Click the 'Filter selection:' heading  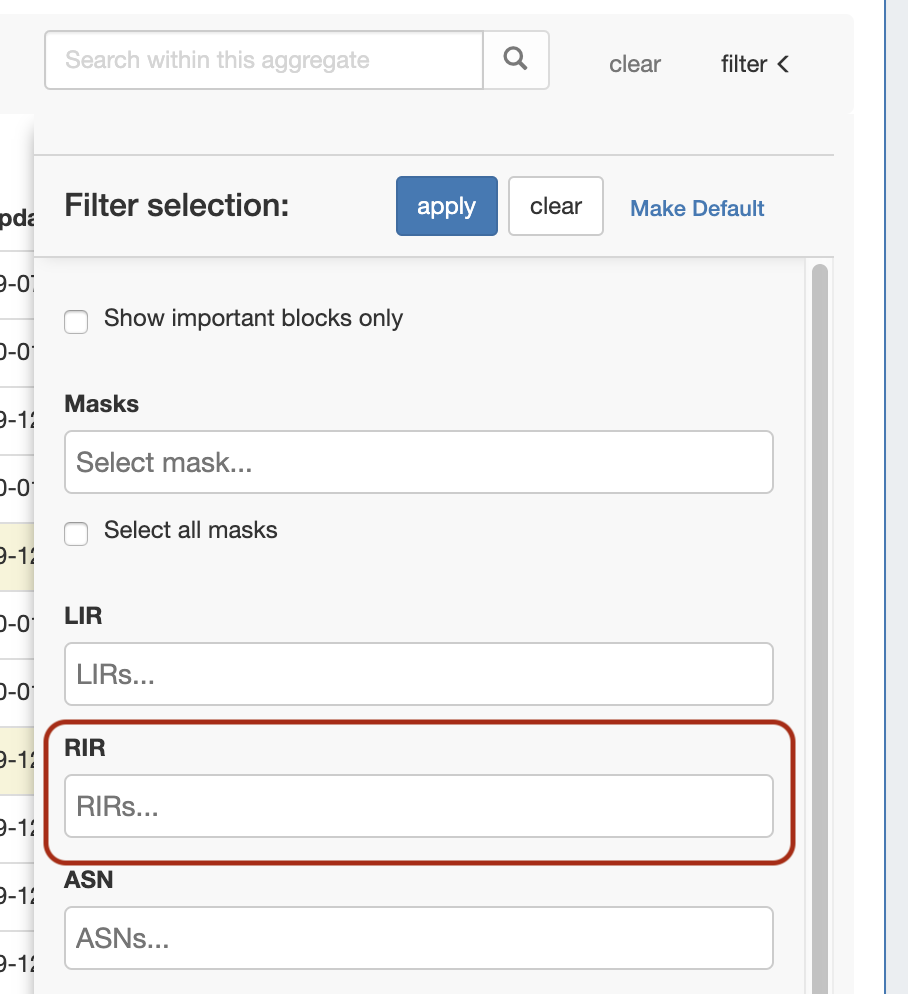(176, 206)
